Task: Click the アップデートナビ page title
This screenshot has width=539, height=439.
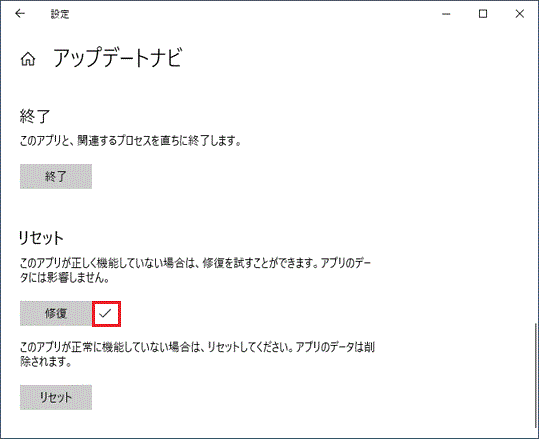Action: pos(118,57)
